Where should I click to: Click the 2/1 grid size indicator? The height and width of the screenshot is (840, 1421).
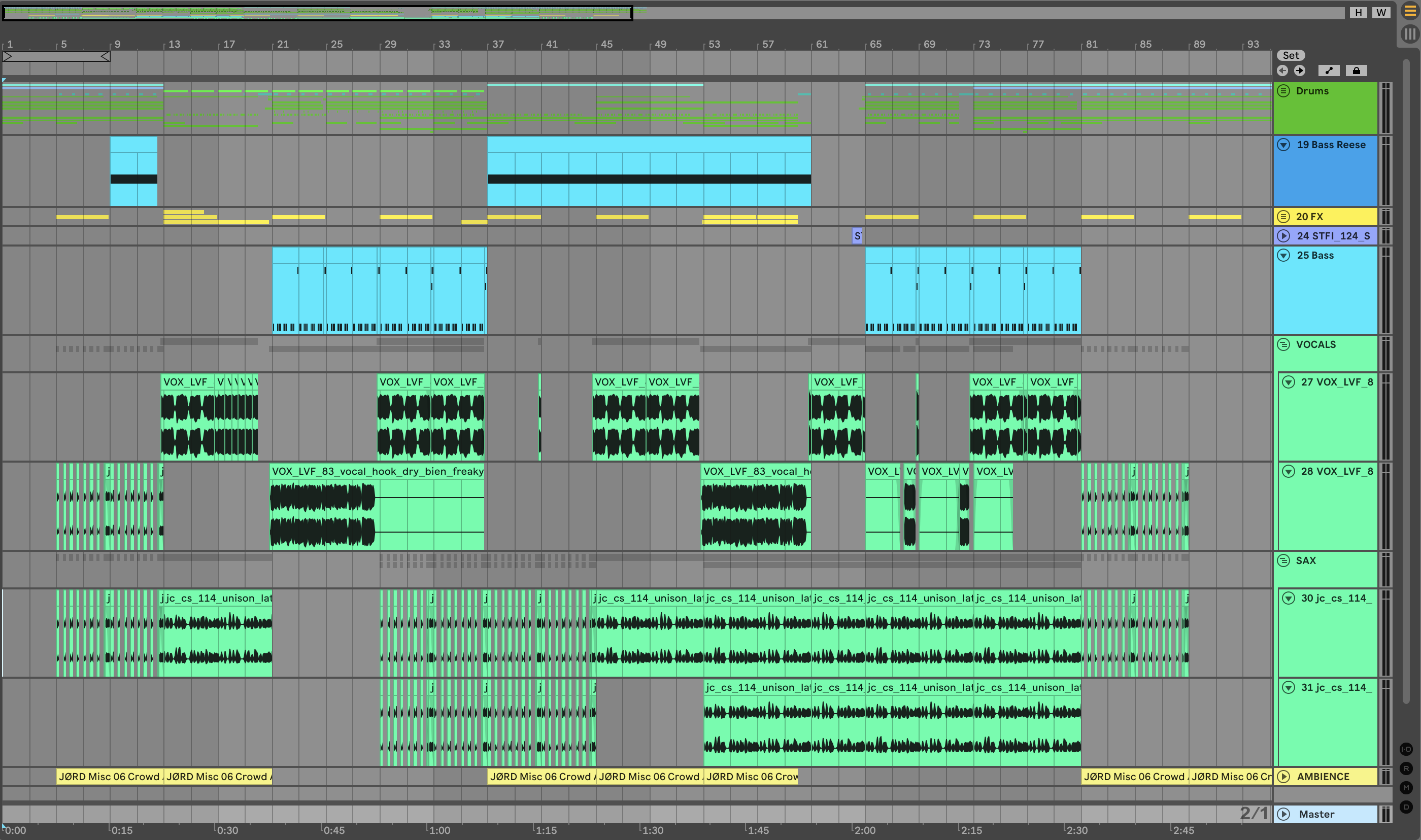(1254, 814)
